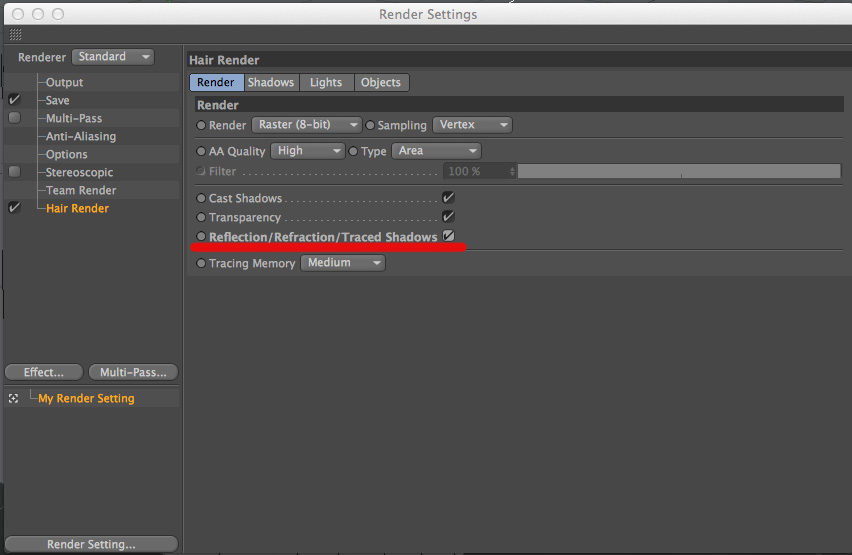The width and height of the screenshot is (852, 555).
Task: Select Anti-Aliasing in the settings list
Action: pyautogui.click(x=80, y=136)
